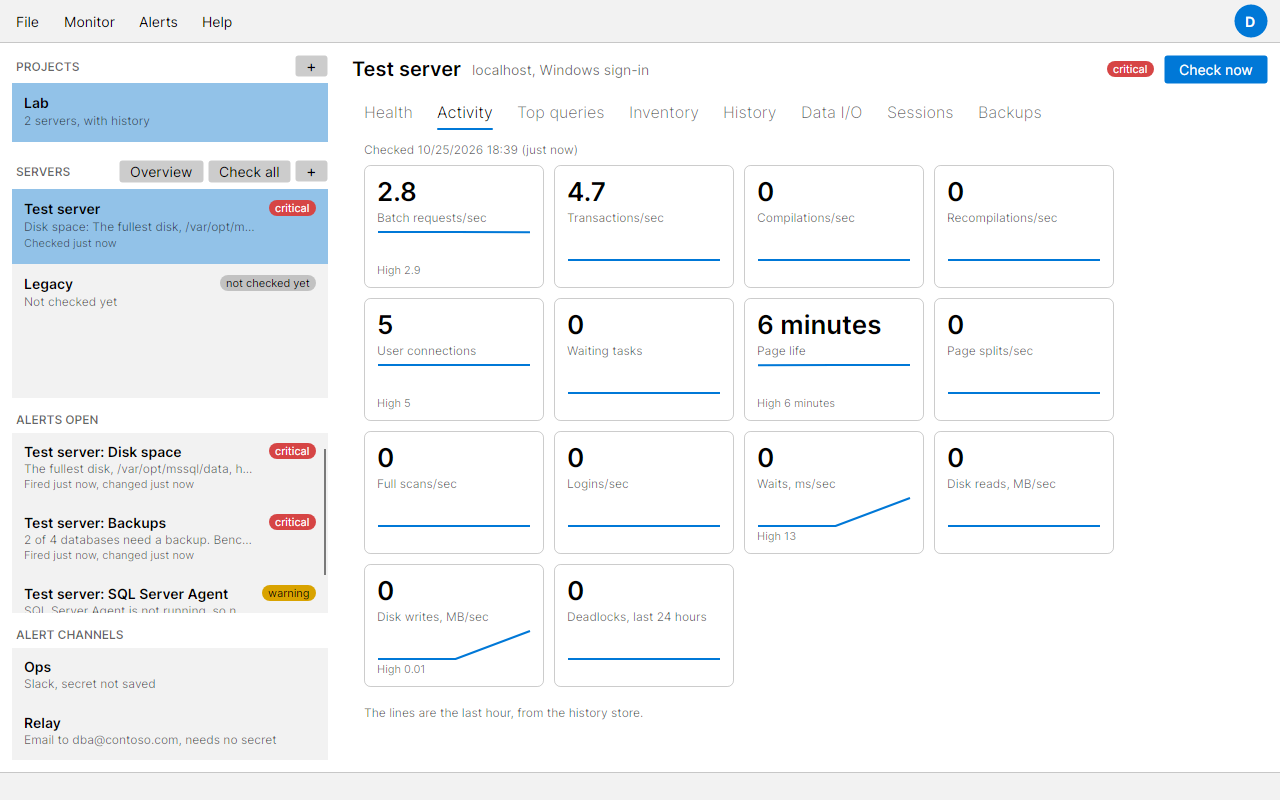This screenshot has width=1280, height=800.
Task: Select Test server in servers list
Action: pos(170,226)
